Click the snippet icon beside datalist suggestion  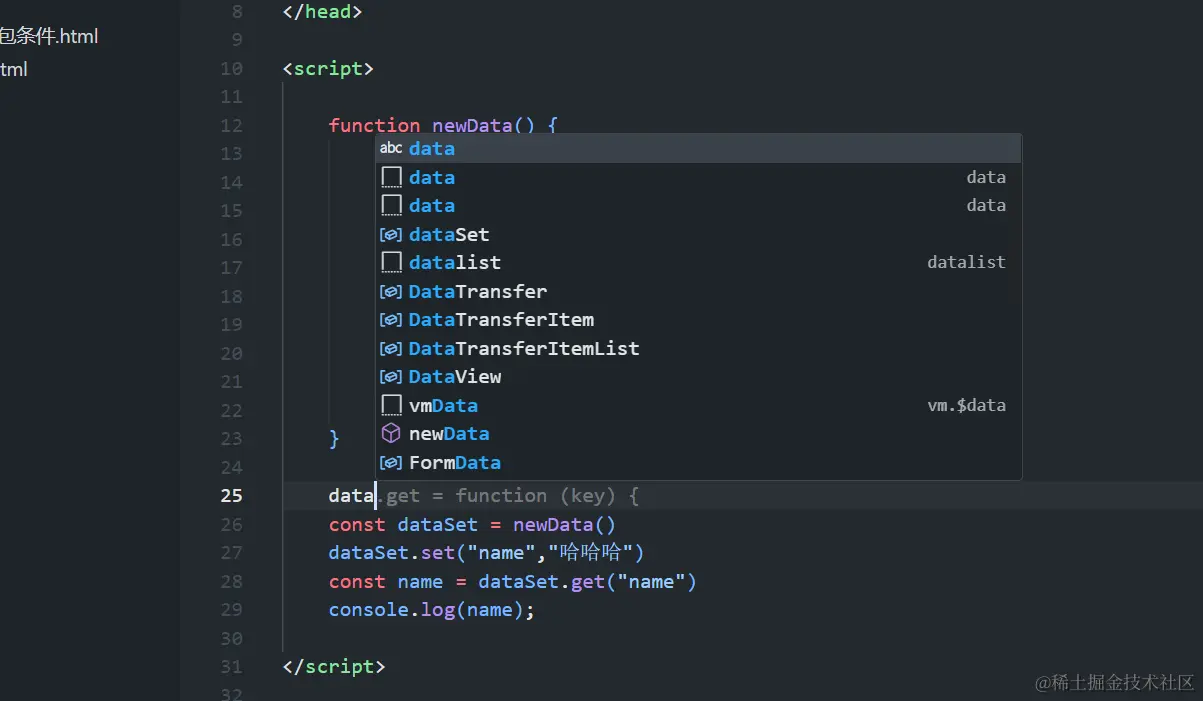click(391, 263)
